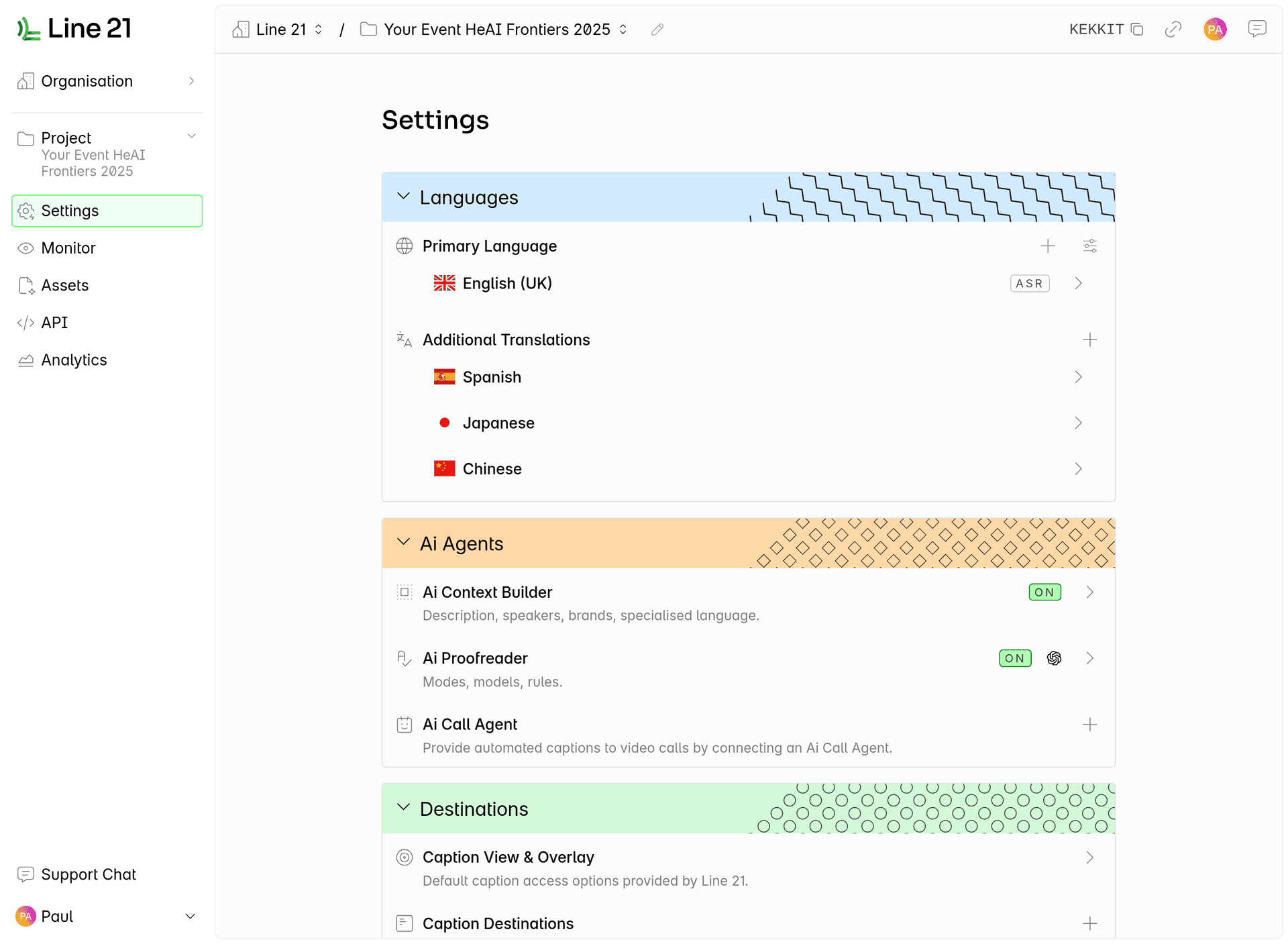Screen dimensions: 1288x944
Task: Click the ASR badge on English (UK)
Action: [x=1030, y=283]
